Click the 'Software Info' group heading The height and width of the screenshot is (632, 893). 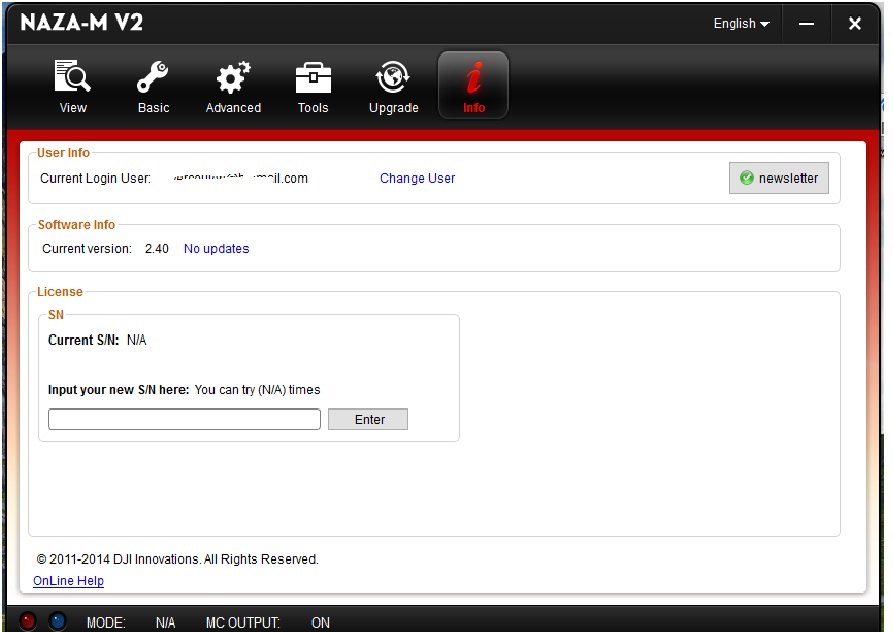[76, 225]
